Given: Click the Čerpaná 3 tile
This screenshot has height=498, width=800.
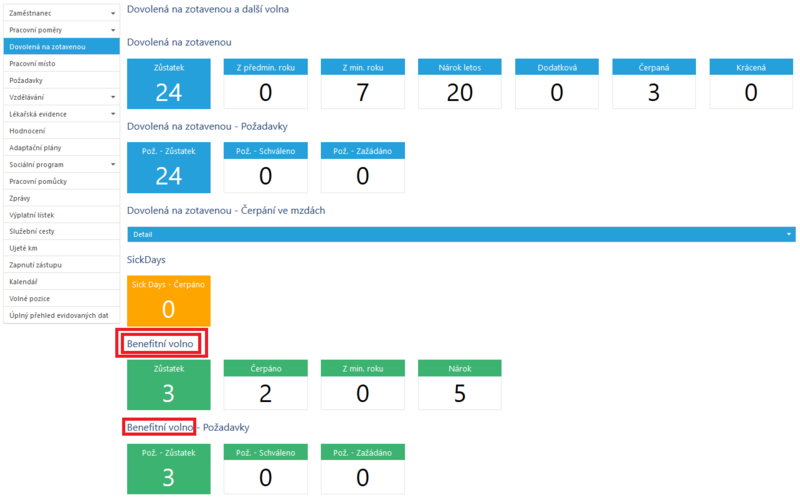Looking at the screenshot, I should coord(654,84).
